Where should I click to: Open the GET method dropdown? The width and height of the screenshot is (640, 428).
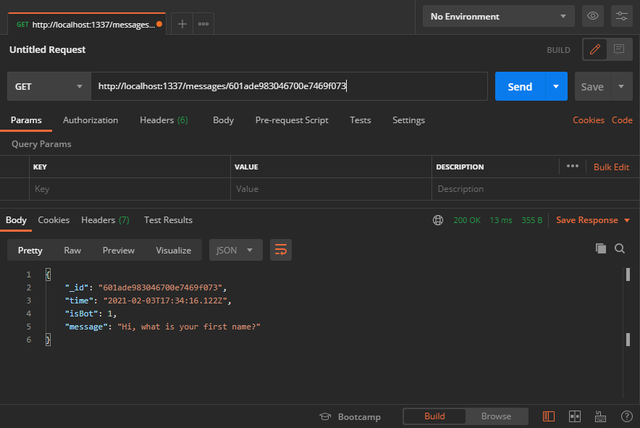point(49,86)
